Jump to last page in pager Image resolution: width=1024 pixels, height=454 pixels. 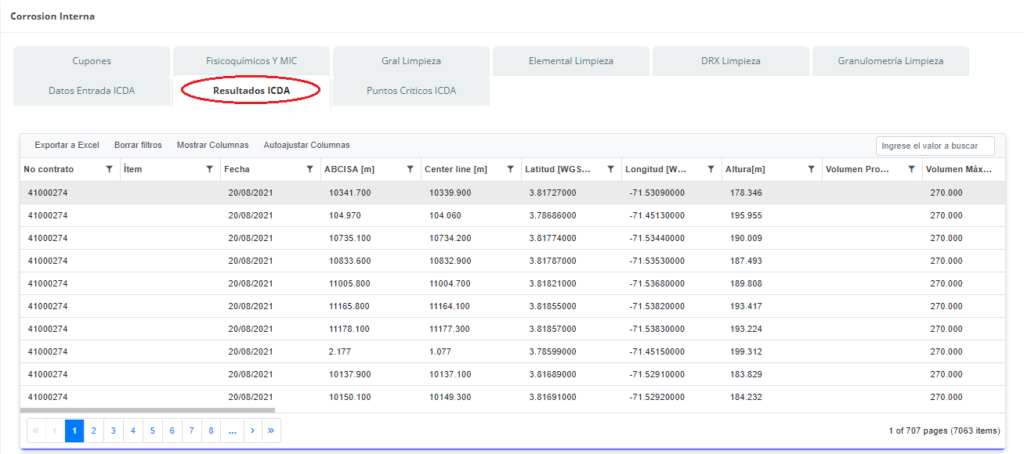[270, 431]
